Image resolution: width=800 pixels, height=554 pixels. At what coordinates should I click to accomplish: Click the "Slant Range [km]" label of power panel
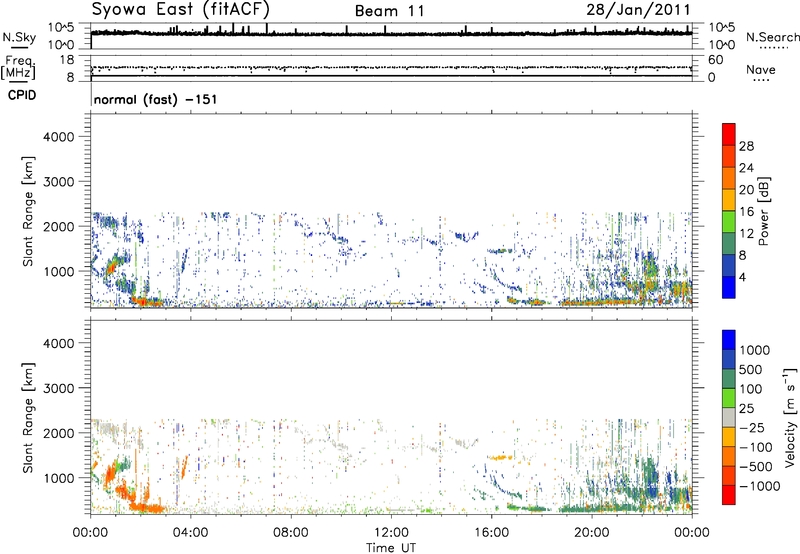pyautogui.click(x=28, y=211)
